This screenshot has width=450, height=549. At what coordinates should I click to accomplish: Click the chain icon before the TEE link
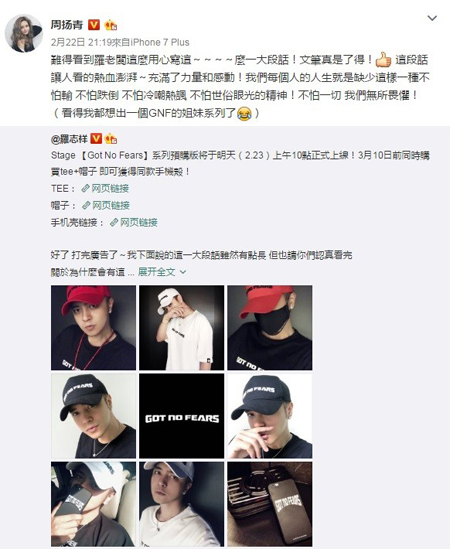(x=85, y=189)
